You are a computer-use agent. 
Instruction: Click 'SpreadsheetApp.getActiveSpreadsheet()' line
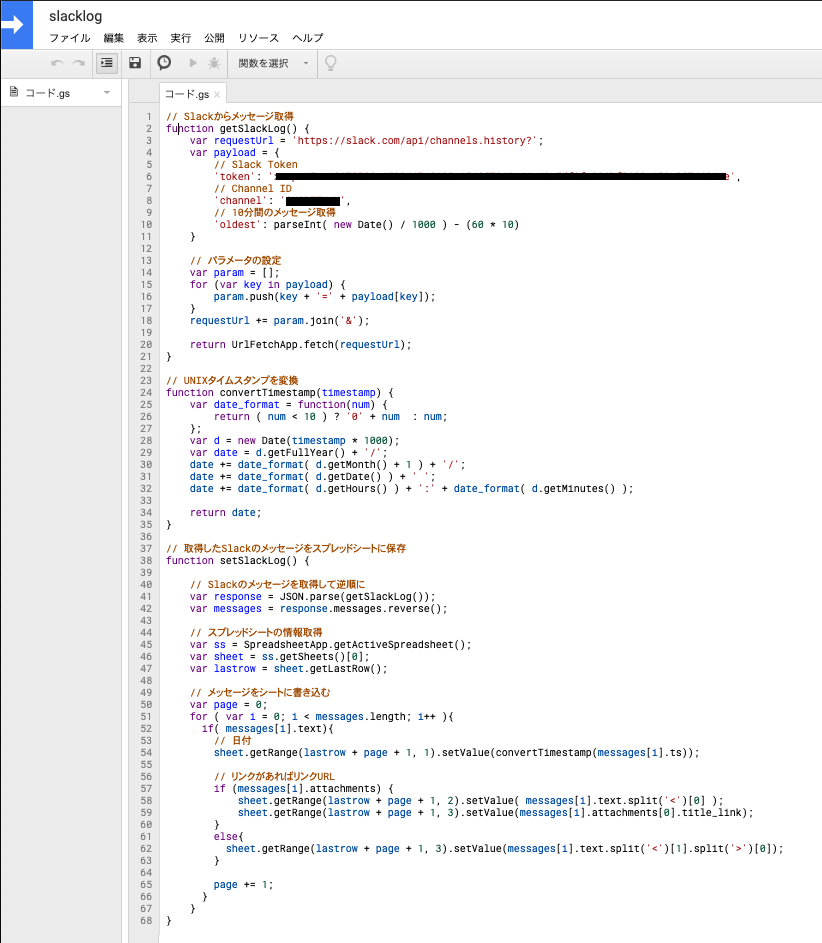(331, 645)
